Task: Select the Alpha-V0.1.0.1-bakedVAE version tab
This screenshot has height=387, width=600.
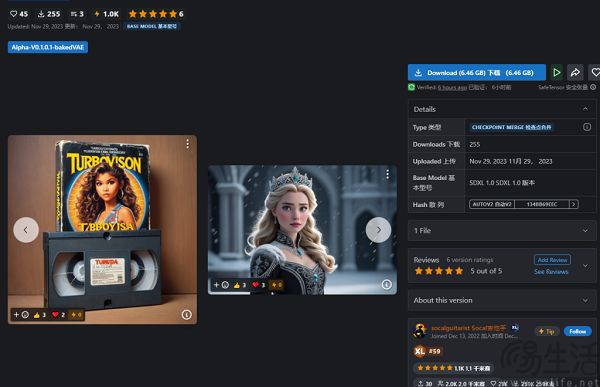Action: [48, 47]
